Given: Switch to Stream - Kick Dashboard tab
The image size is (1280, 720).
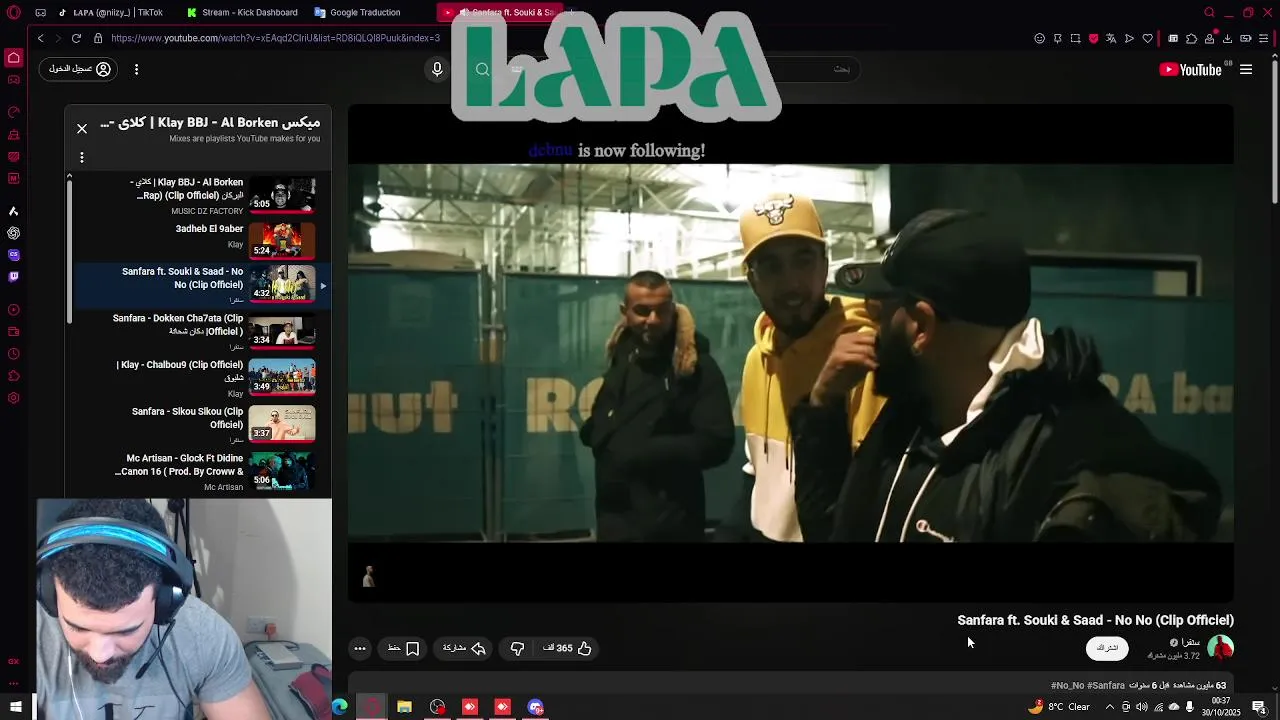Looking at the screenshot, I should [242, 12].
